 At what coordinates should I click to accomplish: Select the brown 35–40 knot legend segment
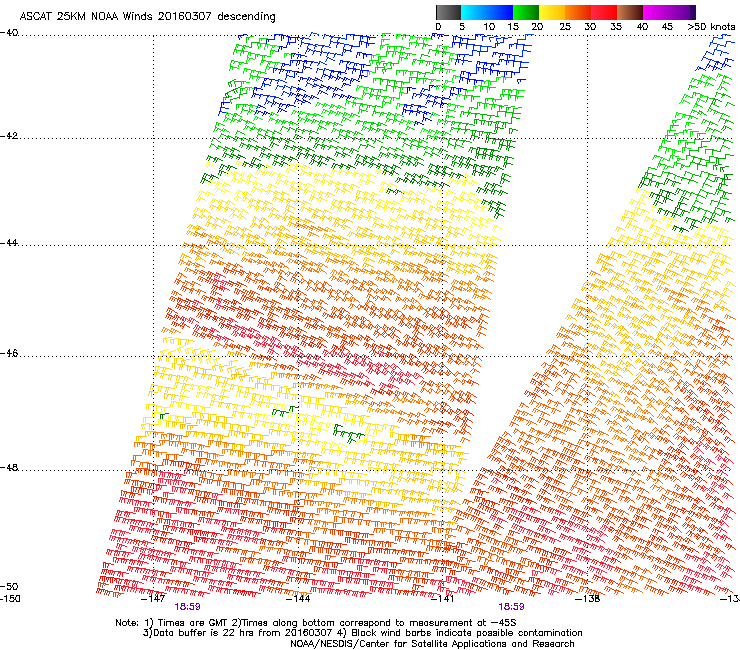pyautogui.click(x=630, y=12)
